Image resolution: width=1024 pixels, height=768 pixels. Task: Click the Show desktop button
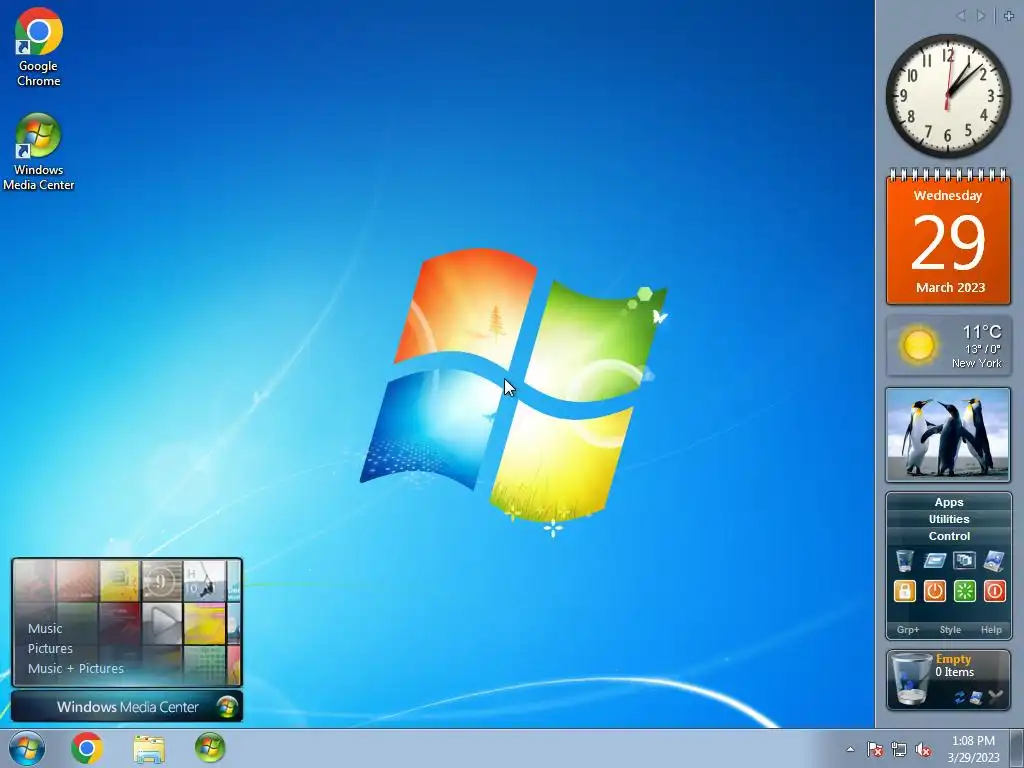tap(1017, 748)
